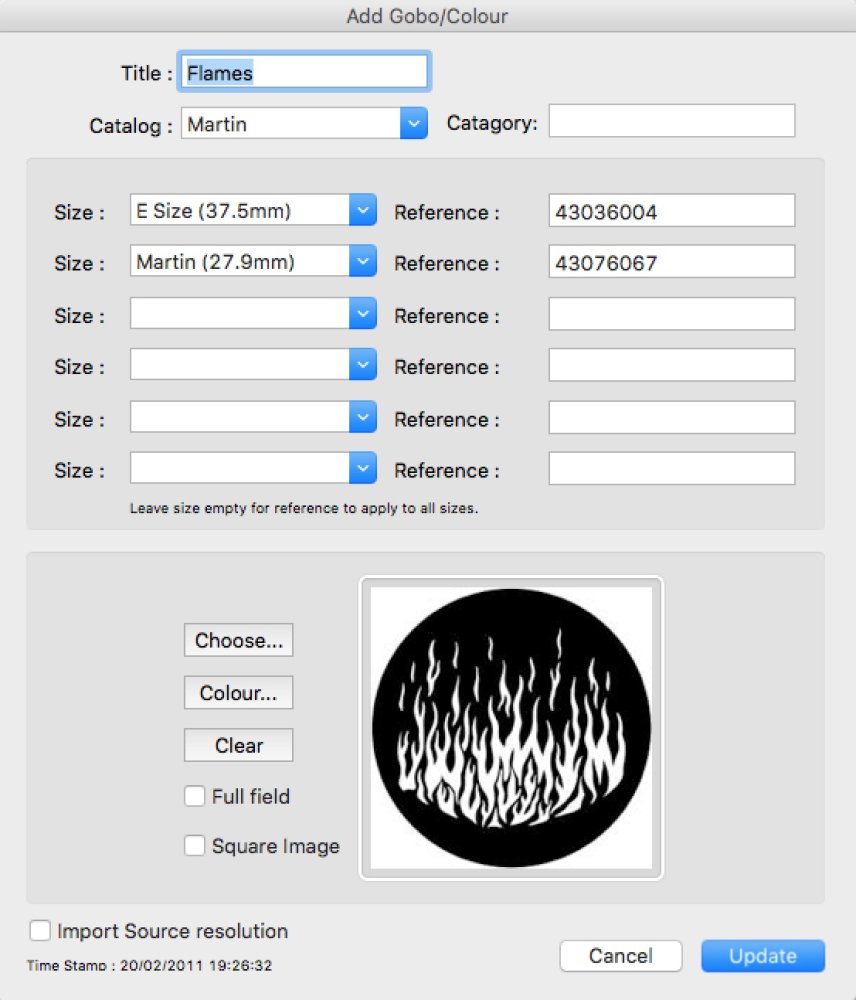The width and height of the screenshot is (856, 1000).
Task: Select the Reference field with 43036004
Action: [x=670, y=210]
